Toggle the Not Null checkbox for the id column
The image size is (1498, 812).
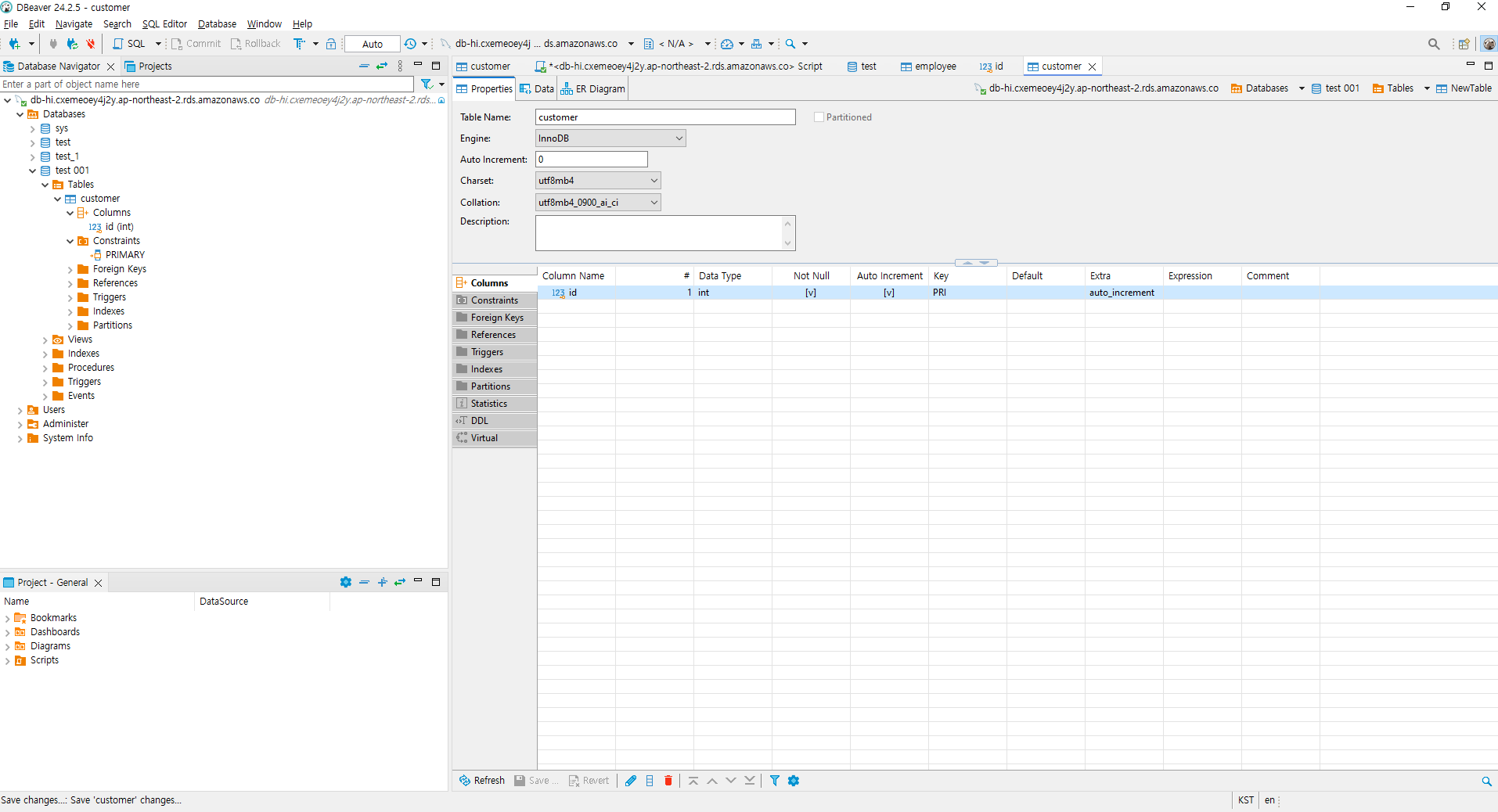[811, 293]
